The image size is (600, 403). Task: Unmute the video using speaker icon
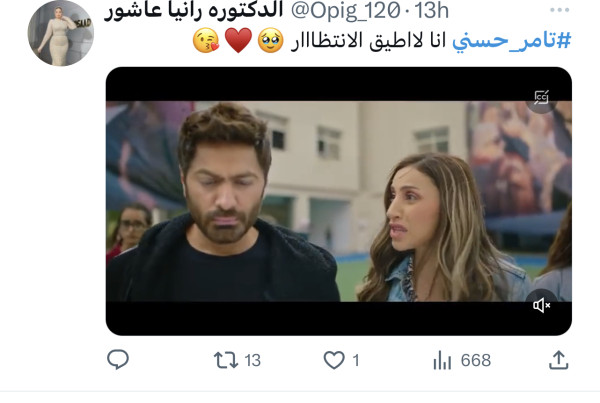541,305
